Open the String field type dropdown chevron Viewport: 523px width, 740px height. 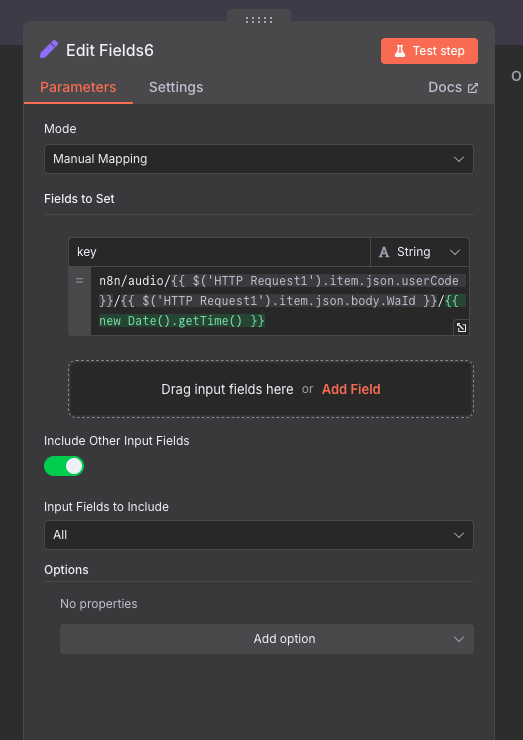pyautogui.click(x=455, y=252)
